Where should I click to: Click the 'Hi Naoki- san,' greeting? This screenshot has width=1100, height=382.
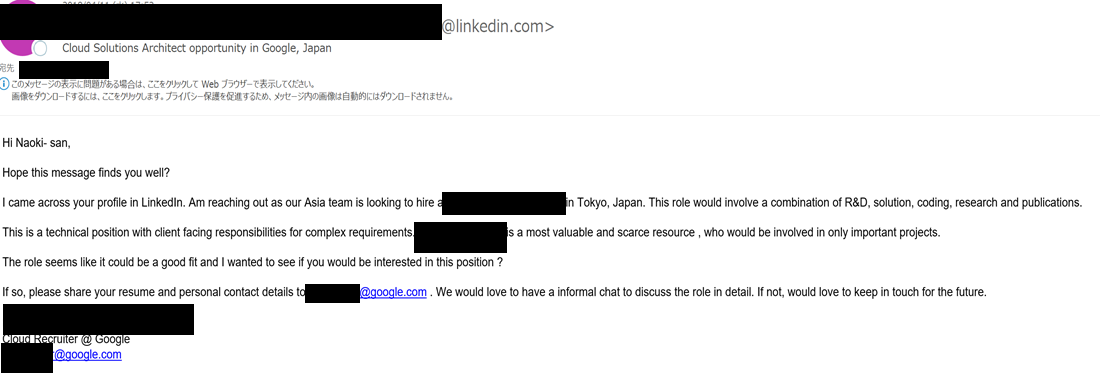click(36, 143)
